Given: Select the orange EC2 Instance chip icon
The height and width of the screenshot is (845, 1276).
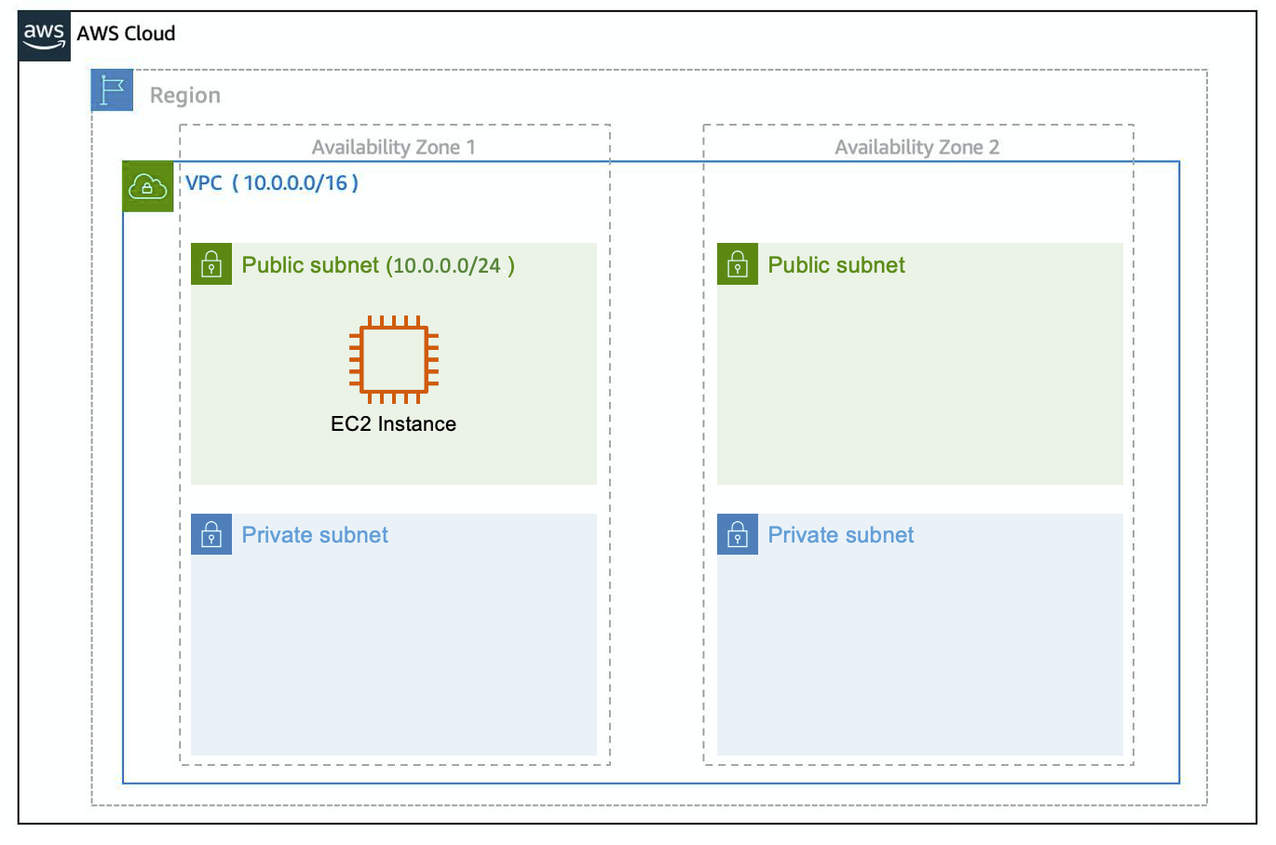Looking at the screenshot, I should click(x=393, y=359).
